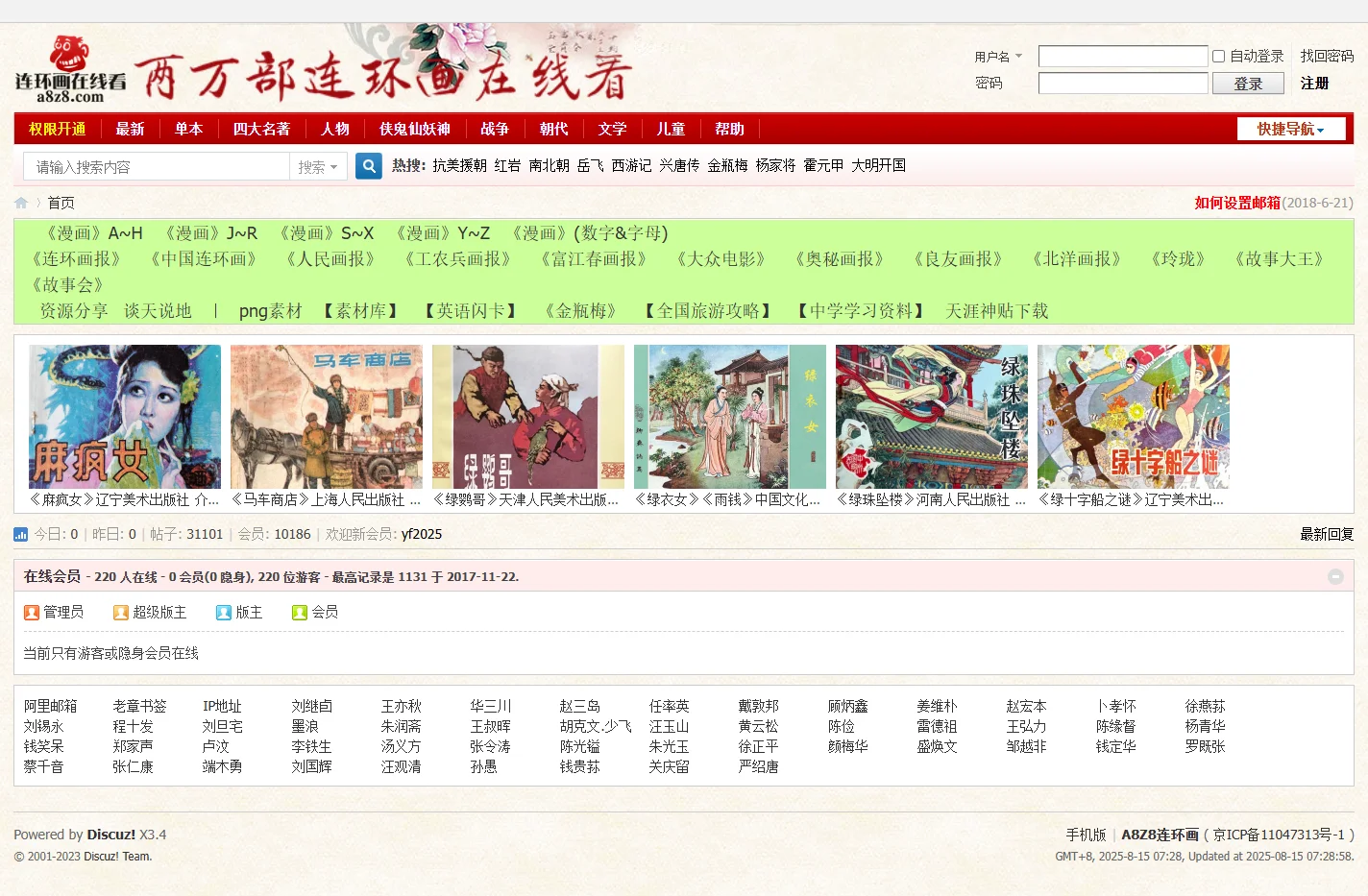This screenshot has width=1368, height=896.
Task: Open the 麻疯女 comic cover thumbnail
Action: (x=125, y=417)
